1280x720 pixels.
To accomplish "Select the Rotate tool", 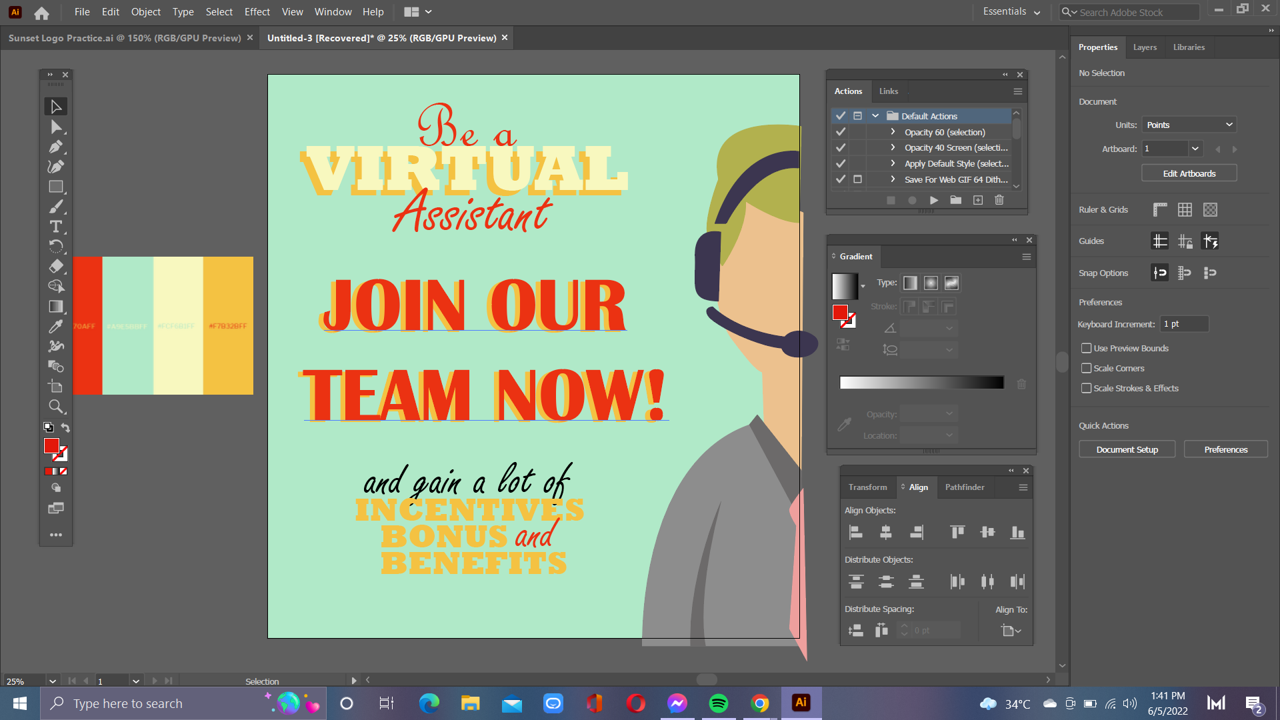I will [56, 247].
